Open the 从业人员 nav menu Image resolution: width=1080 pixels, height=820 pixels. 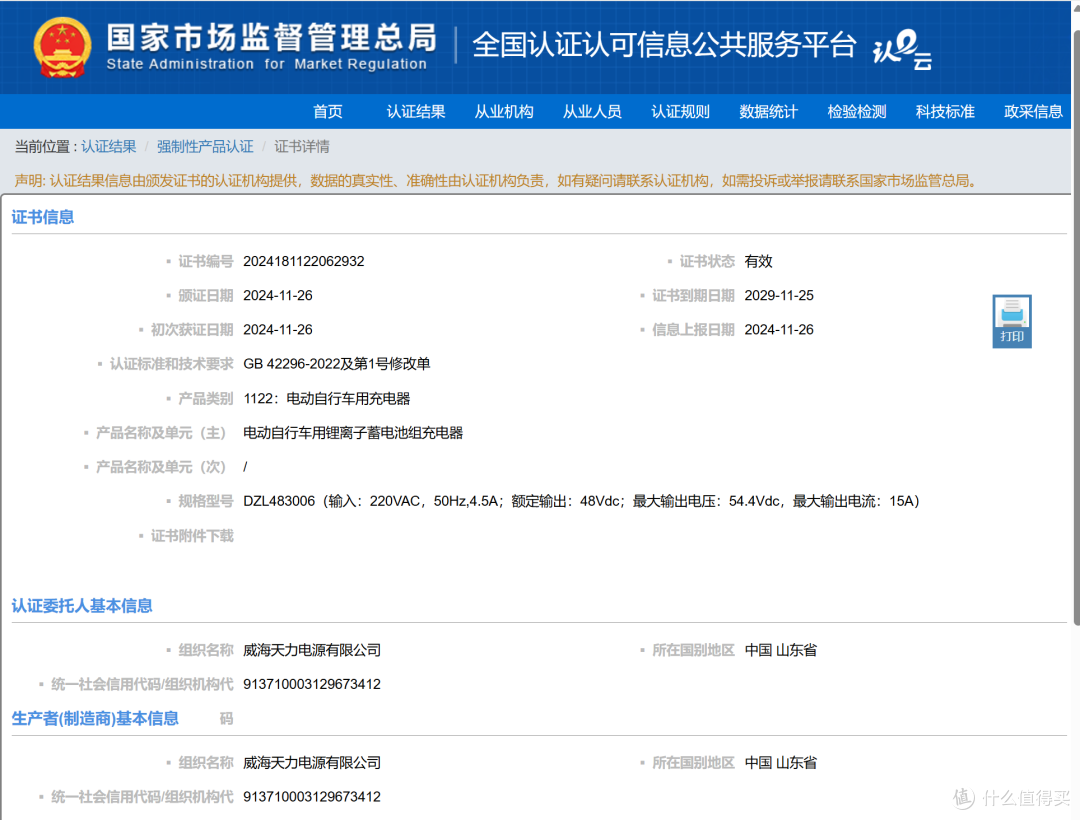click(592, 112)
